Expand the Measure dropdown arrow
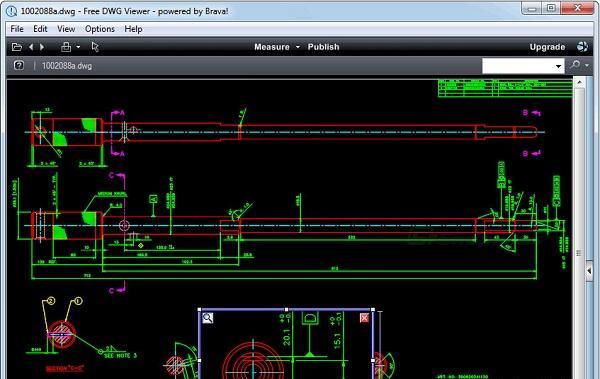600x379 pixels. (298, 47)
